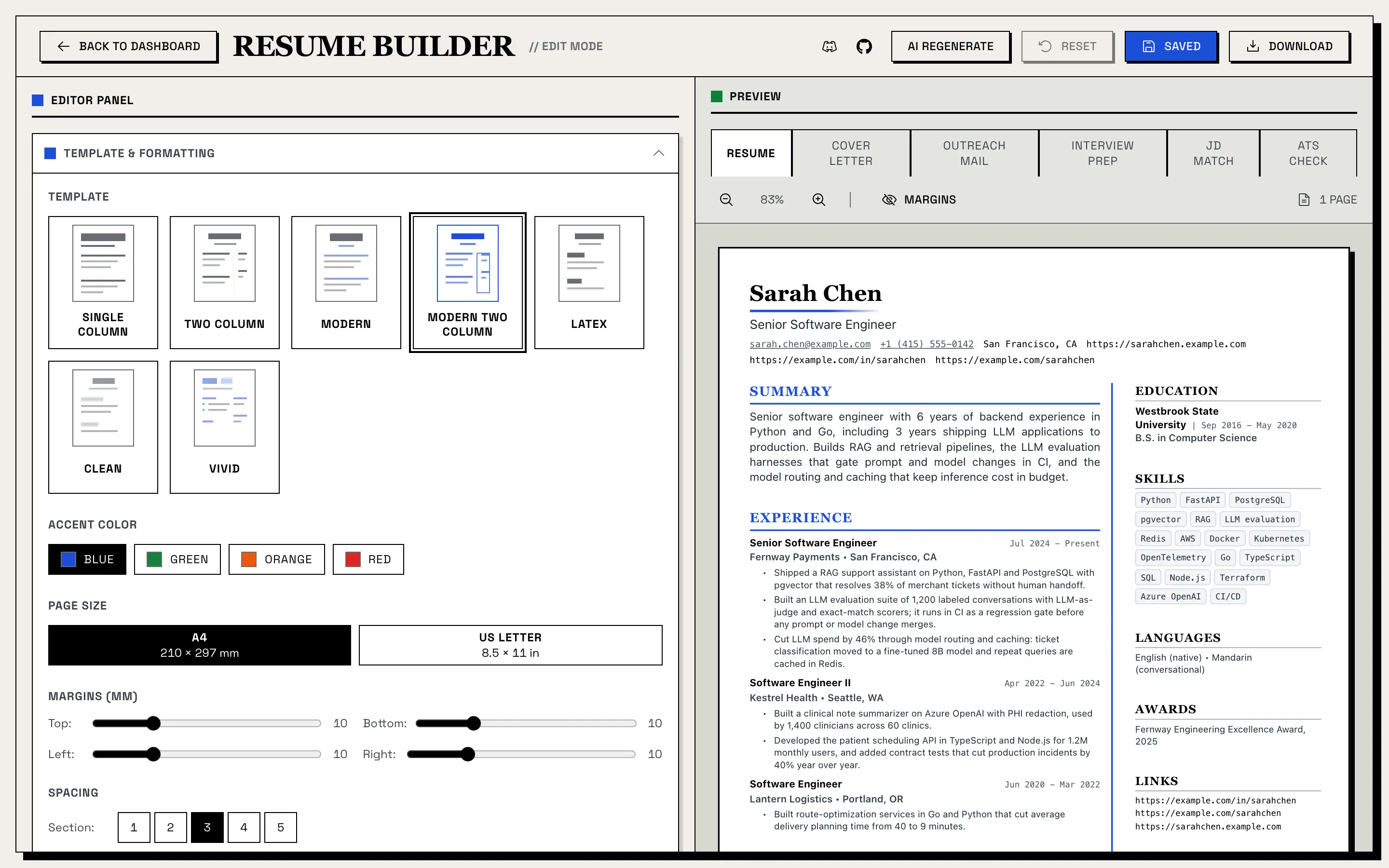This screenshot has height=868, width=1389.
Task: Collapse the Template & Formatting section
Action: (658, 153)
